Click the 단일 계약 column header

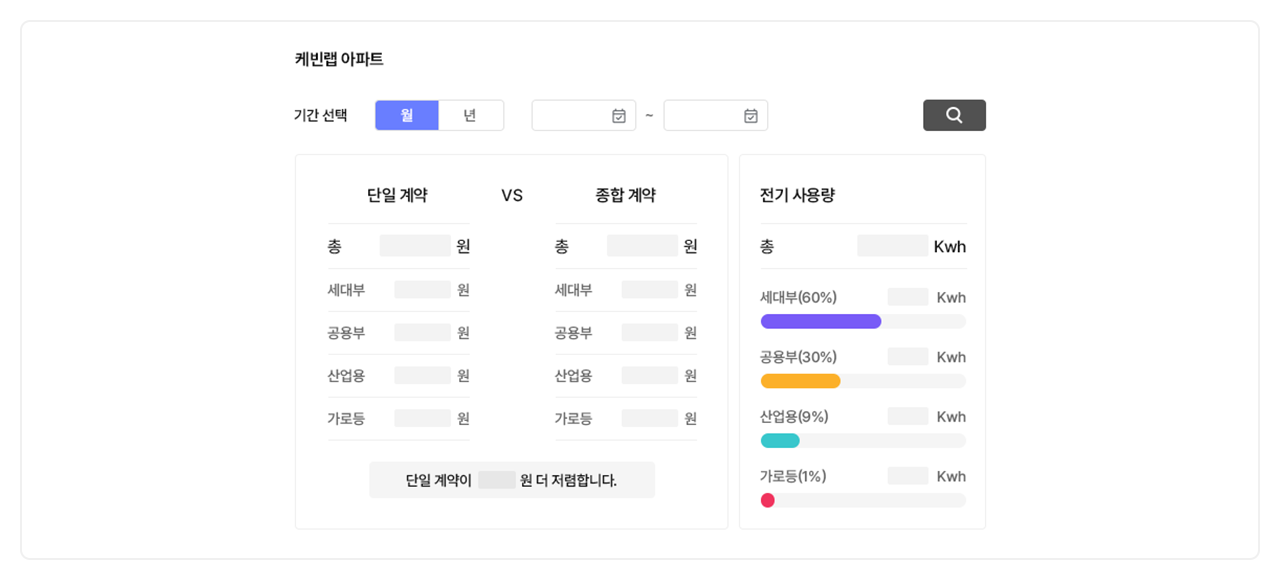[398, 195]
